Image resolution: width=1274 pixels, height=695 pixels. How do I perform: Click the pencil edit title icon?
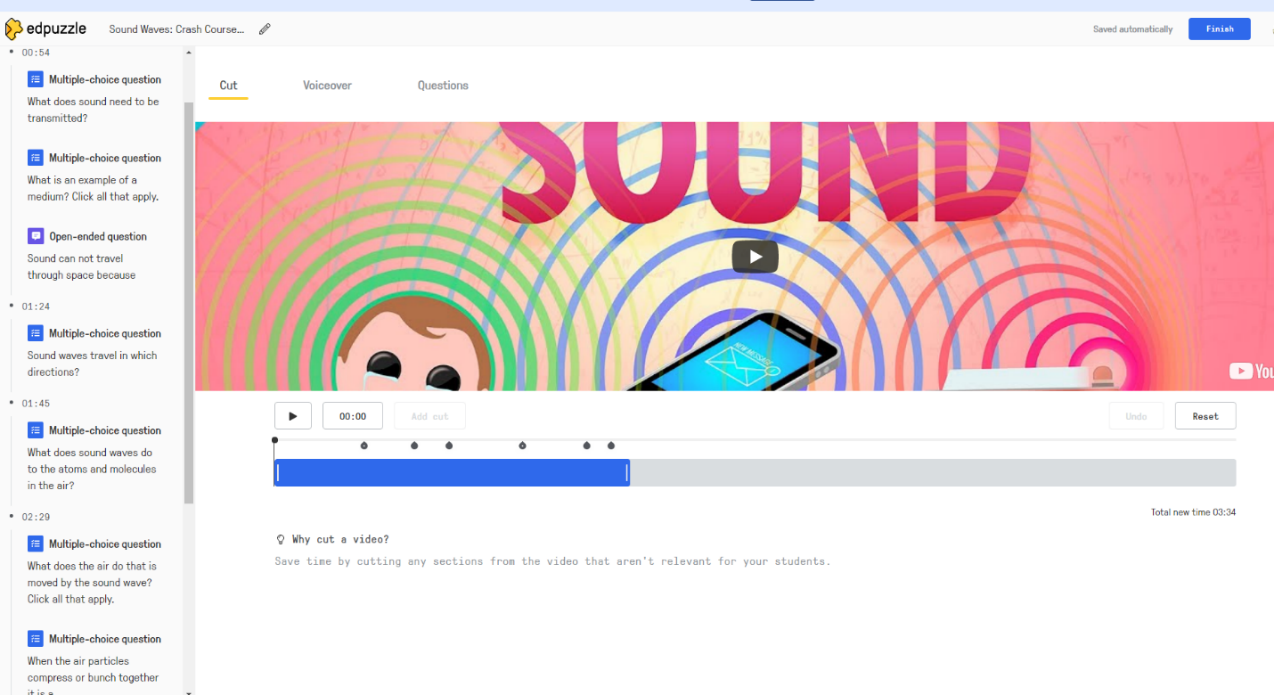point(264,29)
